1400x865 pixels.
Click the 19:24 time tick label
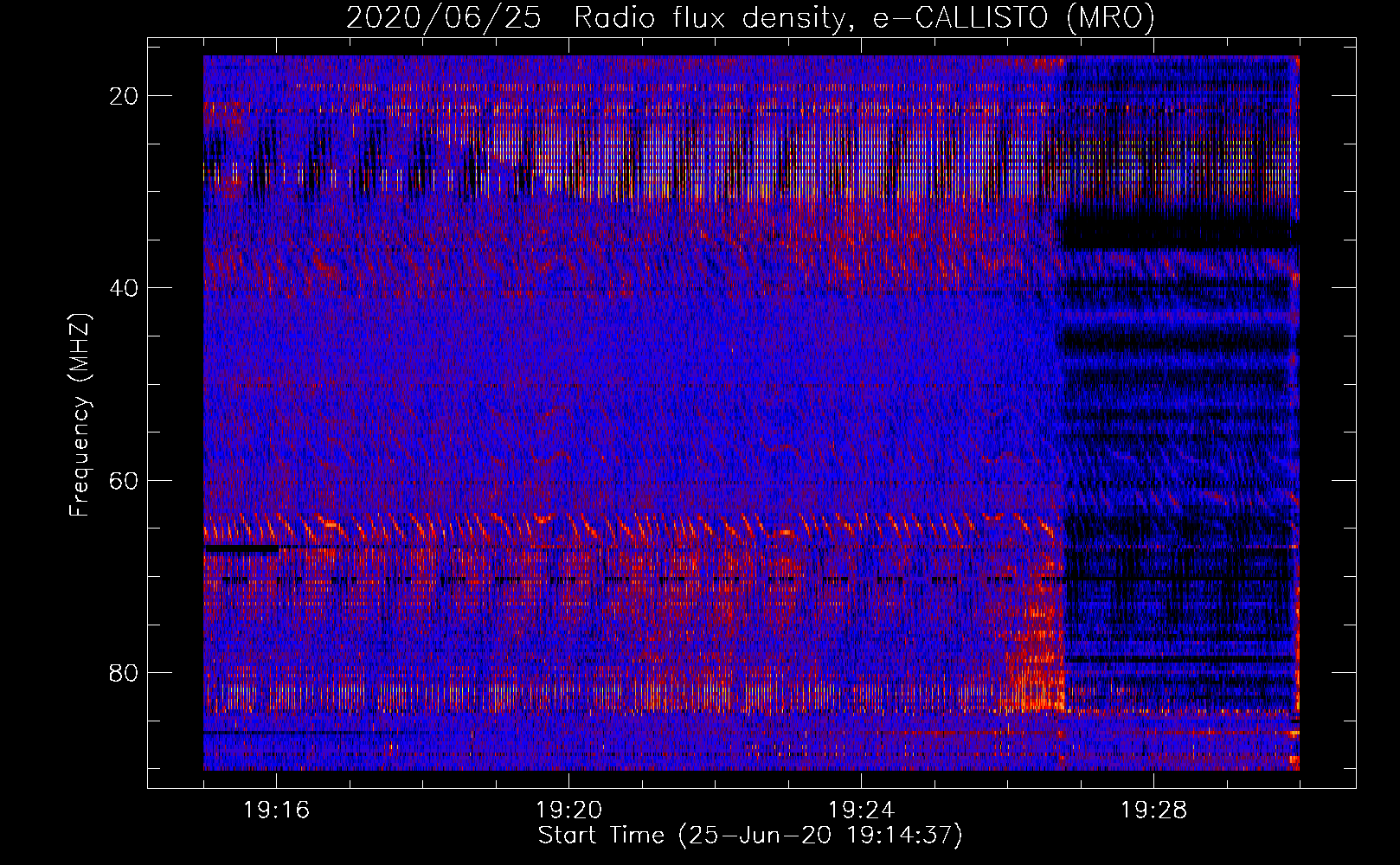(862, 811)
